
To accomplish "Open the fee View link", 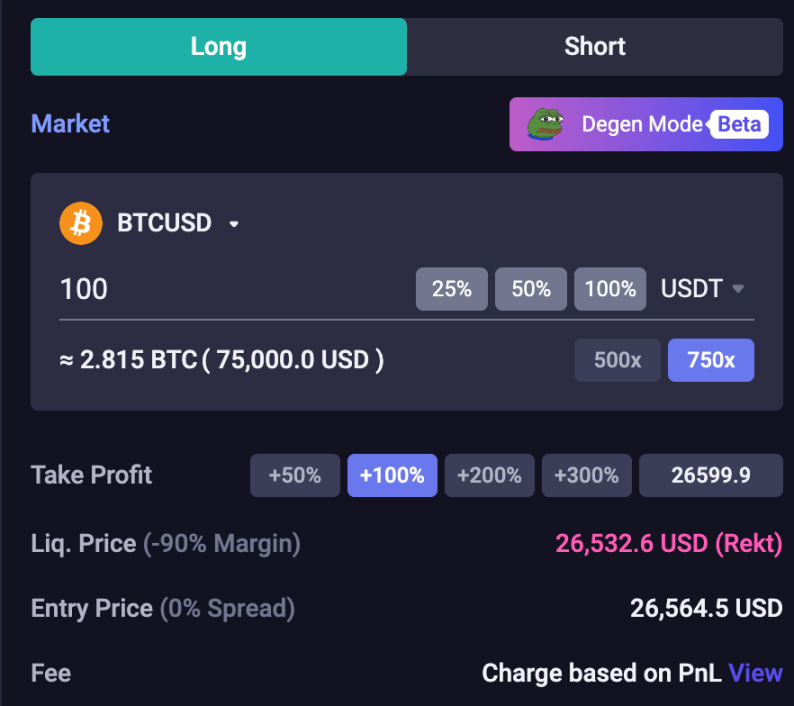I will click(x=755, y=673).
